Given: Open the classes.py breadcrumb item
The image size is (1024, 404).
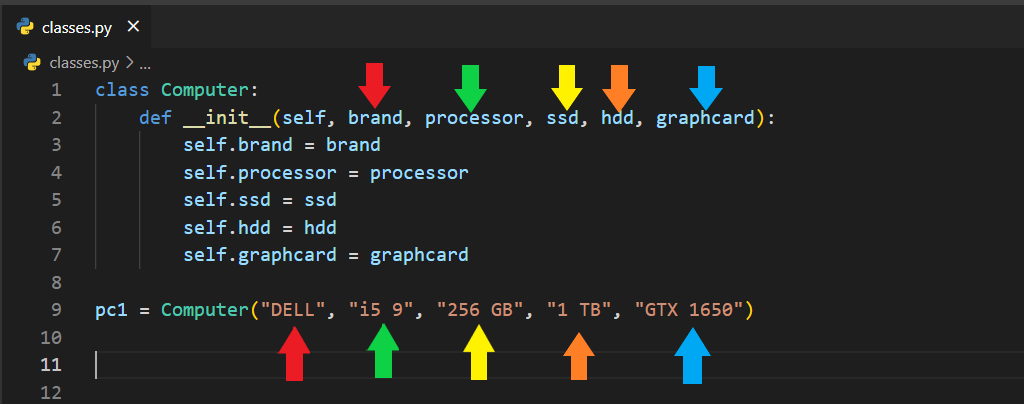Looking at the screenshot, I should point(83,63).
